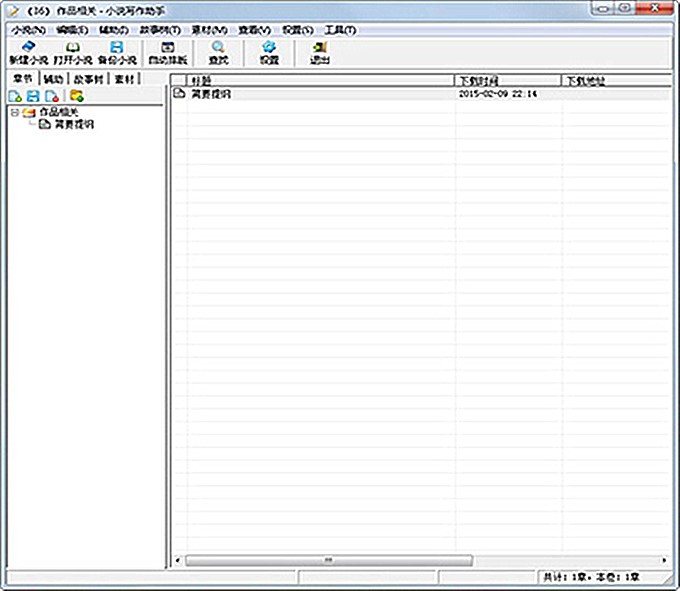Open the 素材(M) menu
680x591 pixels.
(209, 30)
